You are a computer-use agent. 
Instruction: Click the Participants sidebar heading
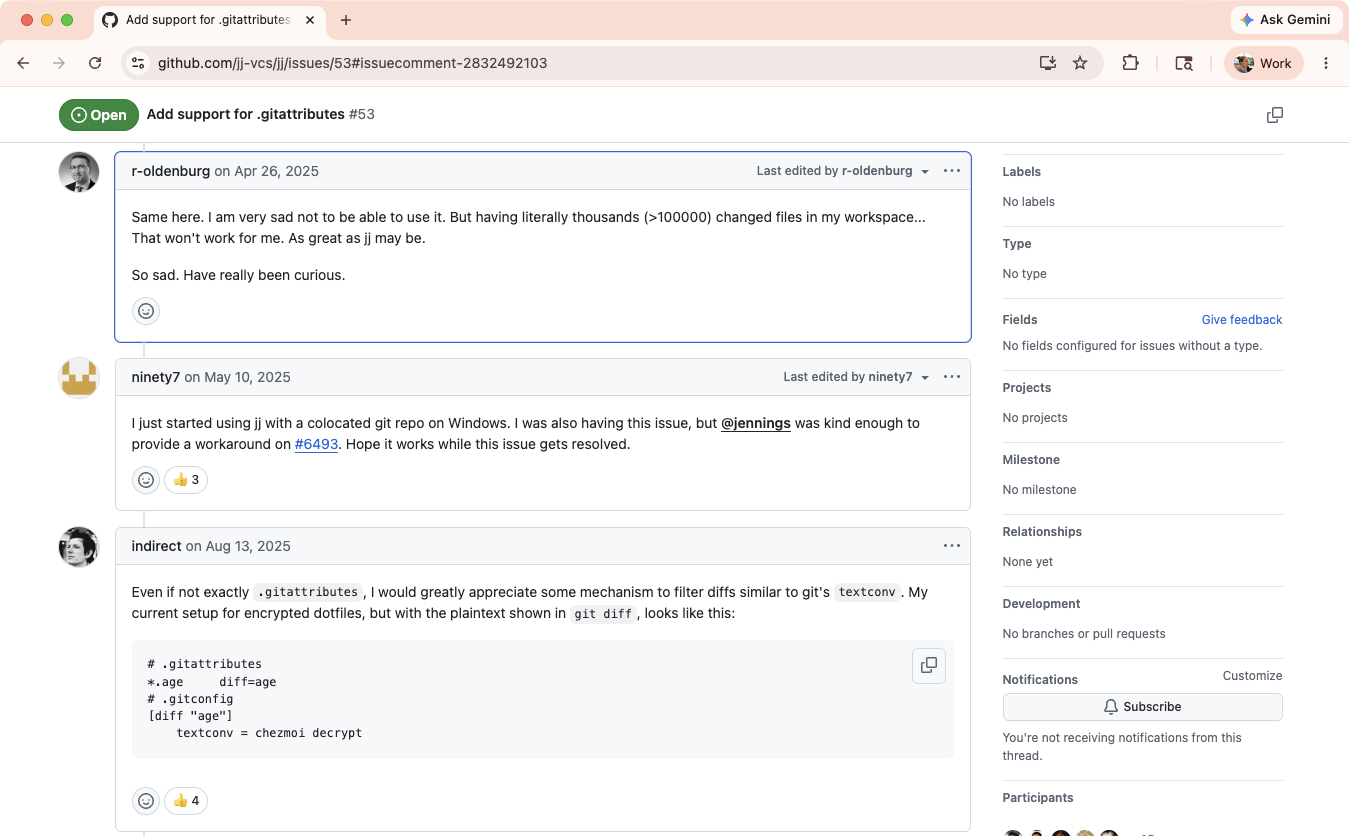(1038, 798)
